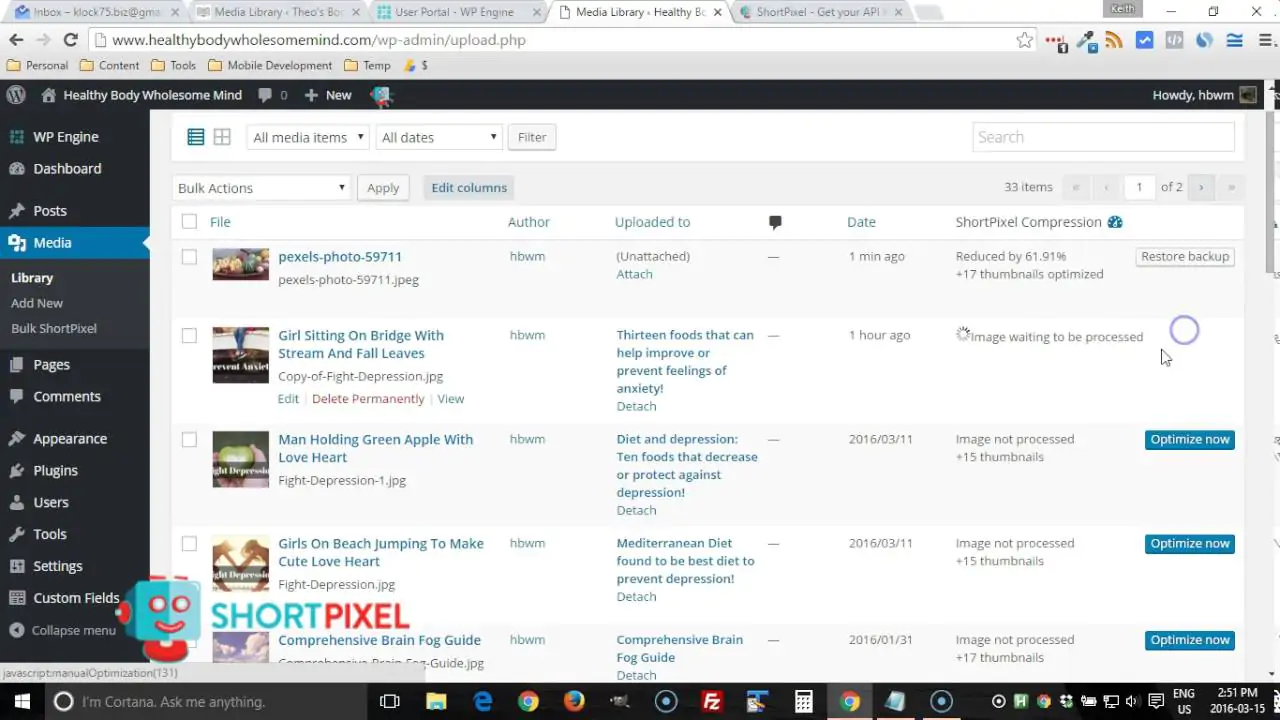This screenshot has height=720, width=1280.
Task: Open Bulk ShortPixel submenu item
Action: click(x=54, y=328)
